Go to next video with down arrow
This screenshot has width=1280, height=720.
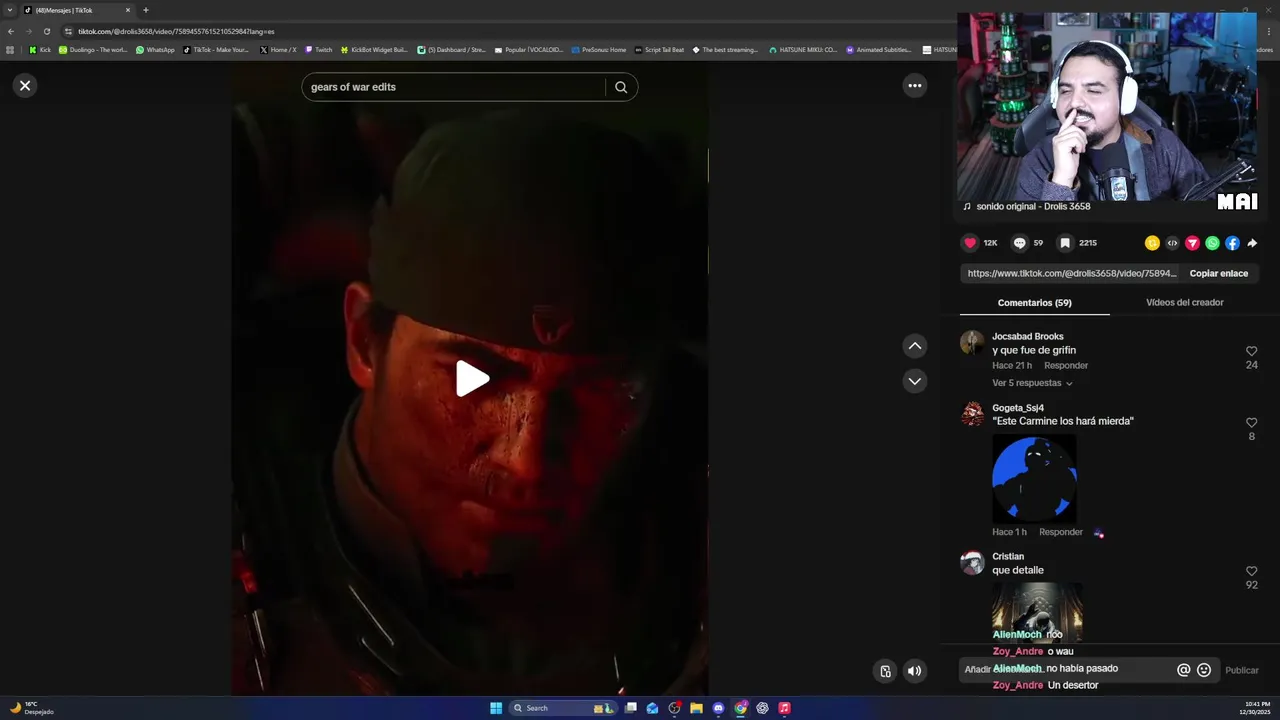(x=914, y=381)
